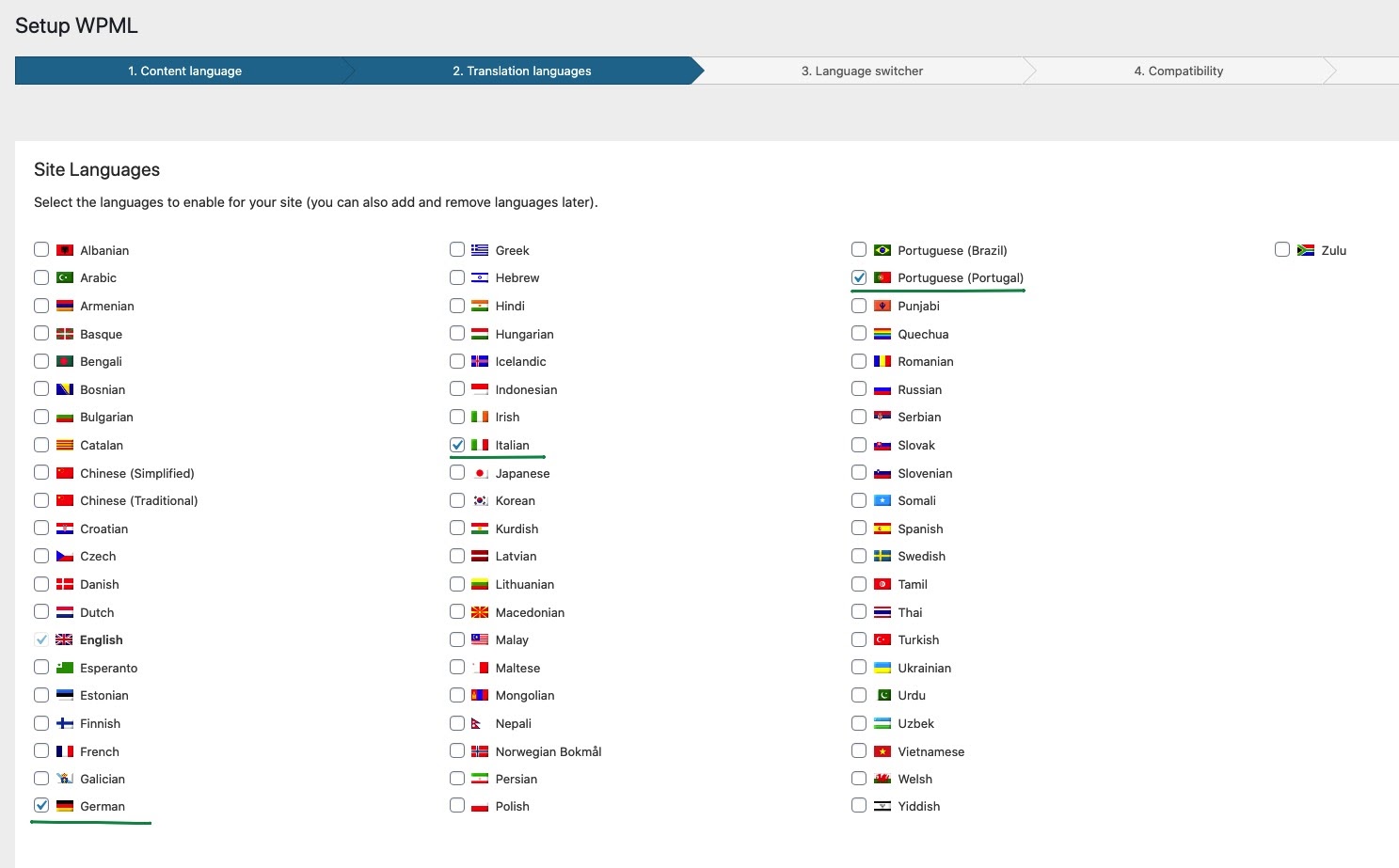Click the Brazilian flag next to Portuguese
Image resolution: width=1399 pixels, height=868 pixels.
click(882, 250)
